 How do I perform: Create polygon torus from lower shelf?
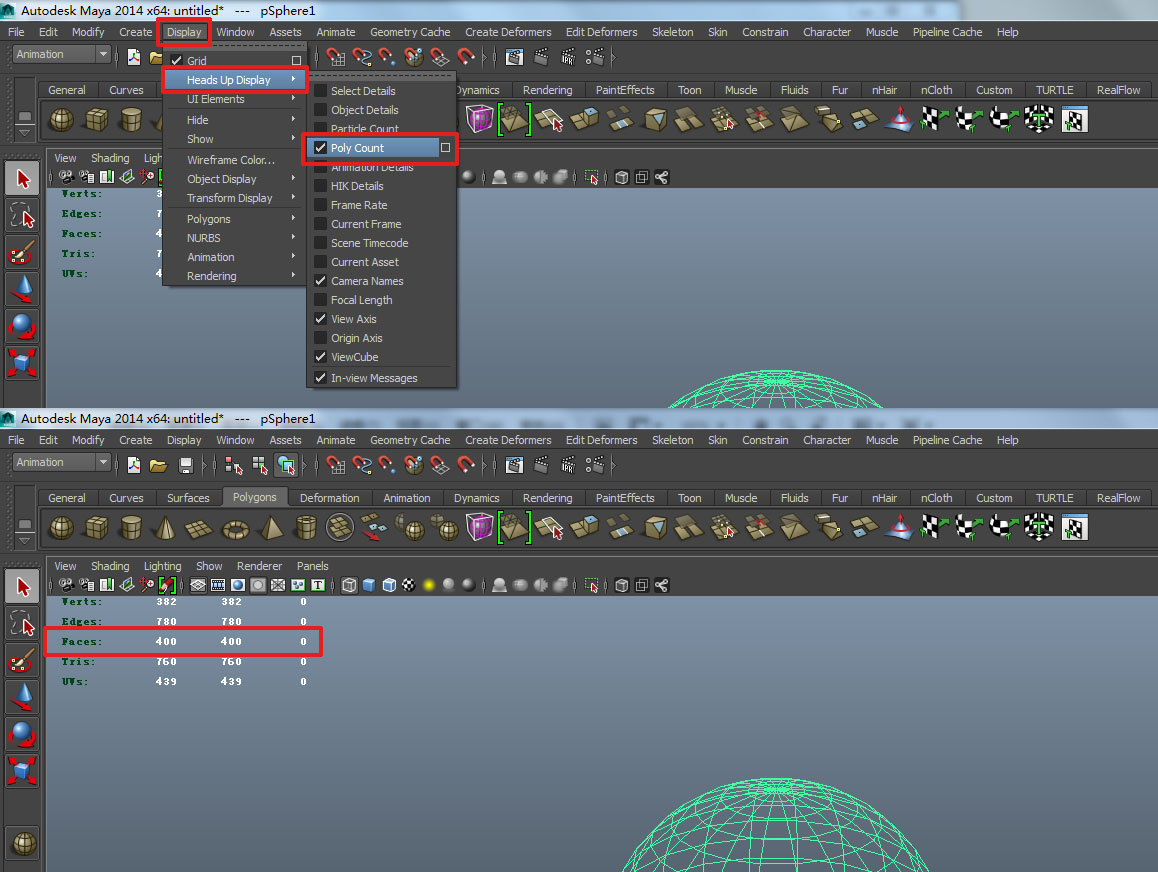pos(236,529)
